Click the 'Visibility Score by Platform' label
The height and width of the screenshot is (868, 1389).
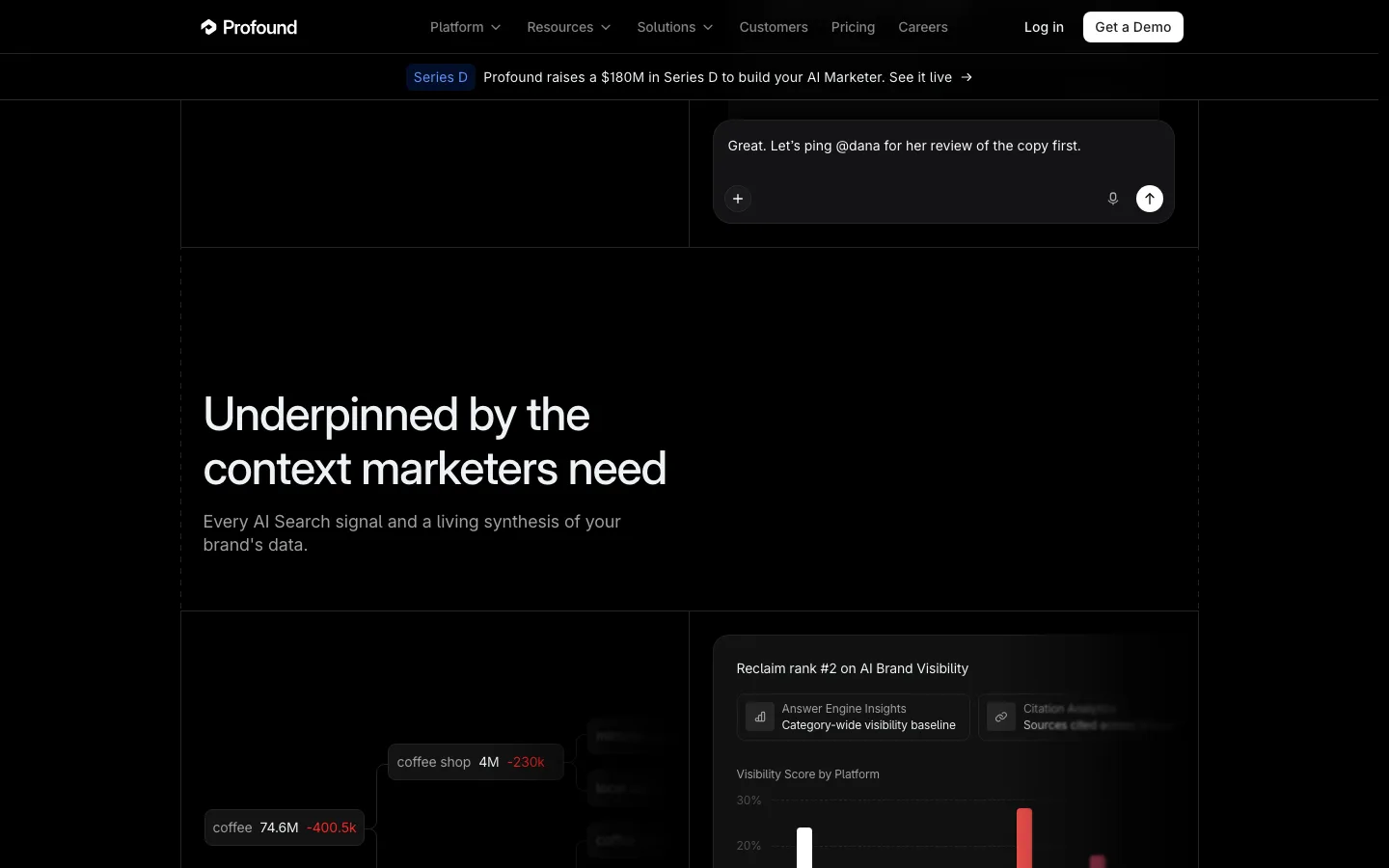(x=808, y=774)
